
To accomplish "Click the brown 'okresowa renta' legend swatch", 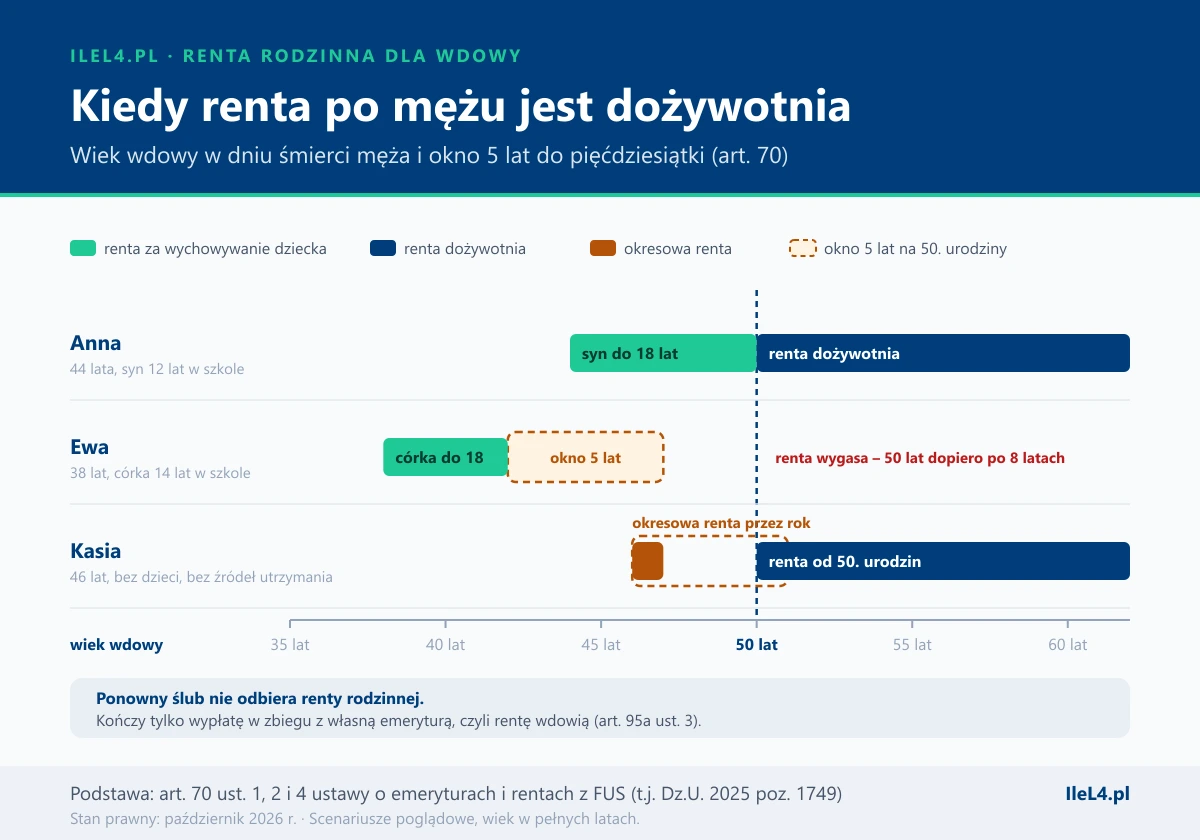I will [603, 249].
